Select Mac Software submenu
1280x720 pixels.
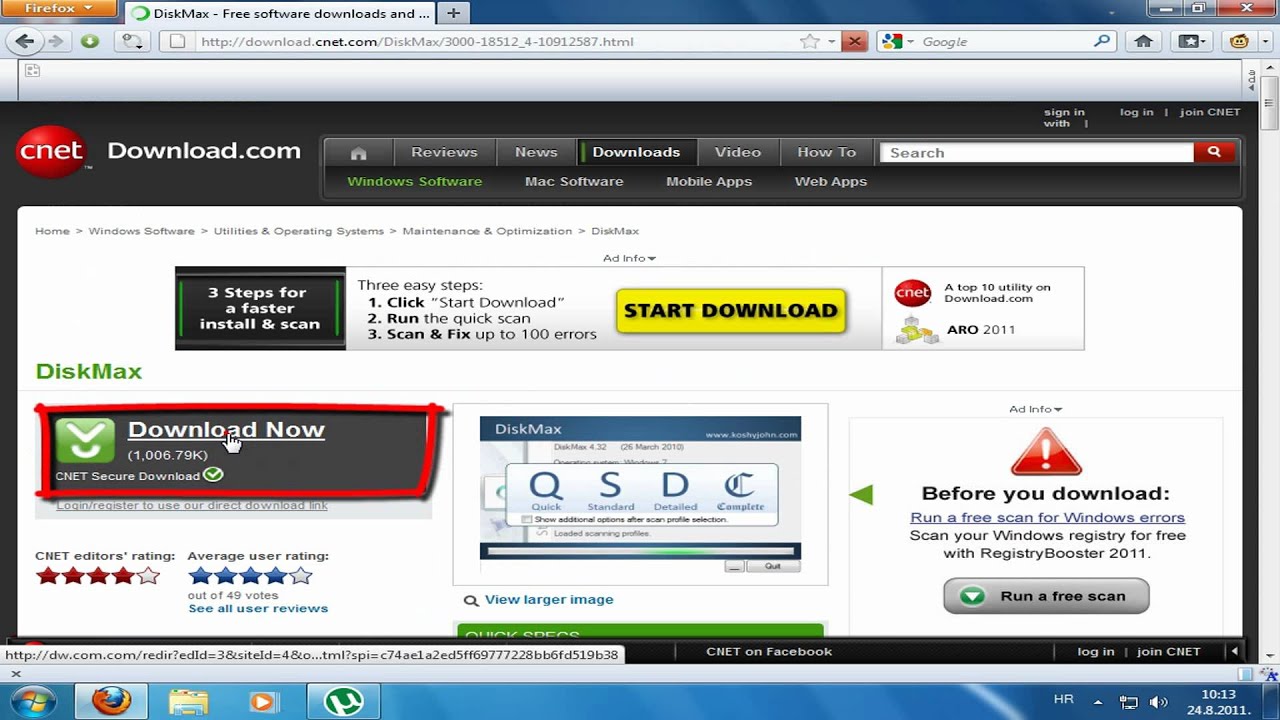point(574,181)
